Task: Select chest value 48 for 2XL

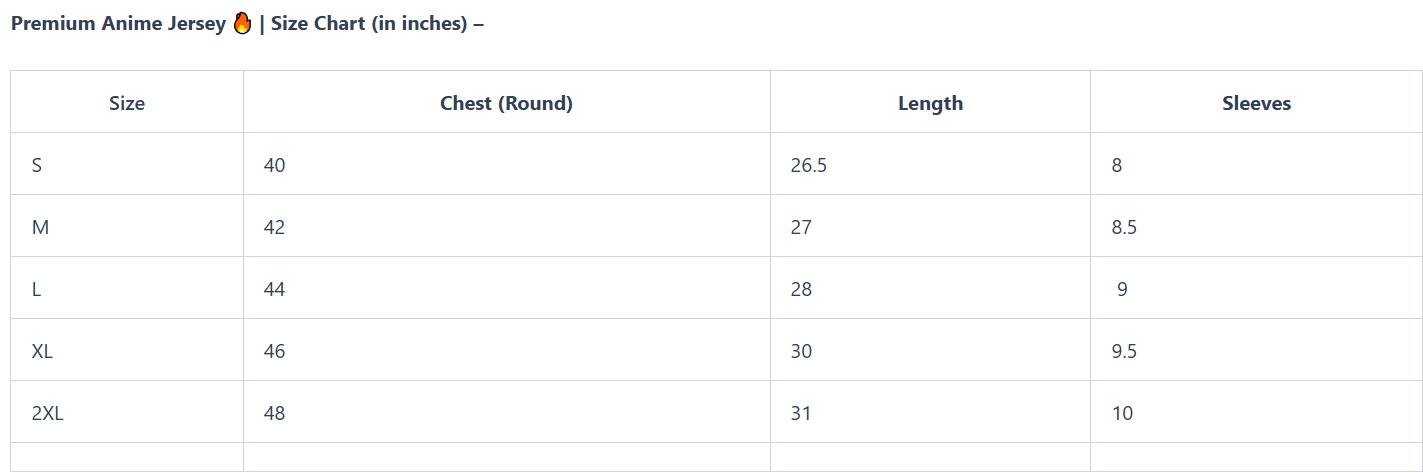Action: pyautogui.click(x=274, y=413)
